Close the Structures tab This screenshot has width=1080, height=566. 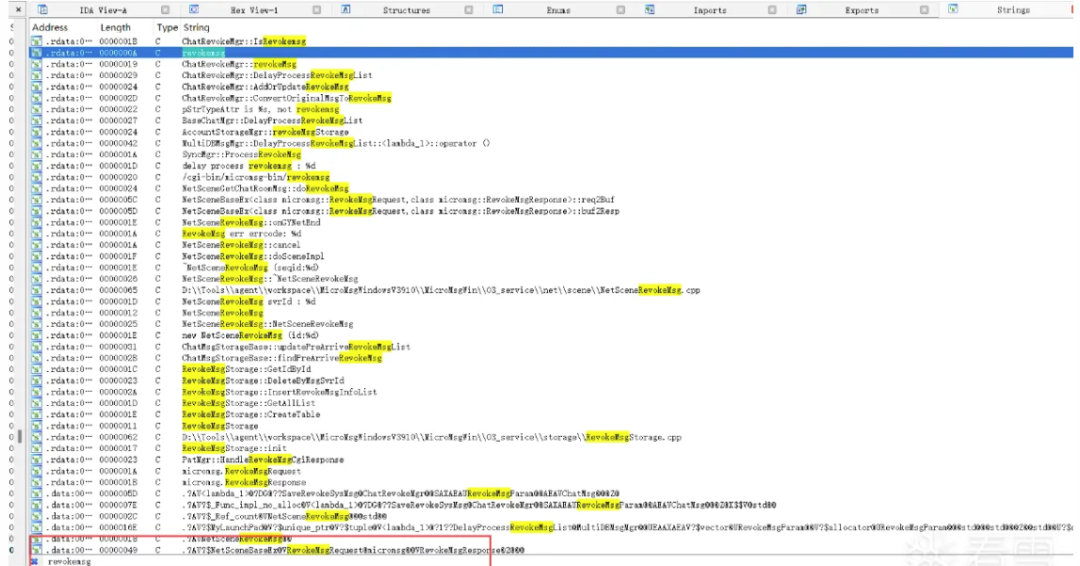click(x=469, y=10)
